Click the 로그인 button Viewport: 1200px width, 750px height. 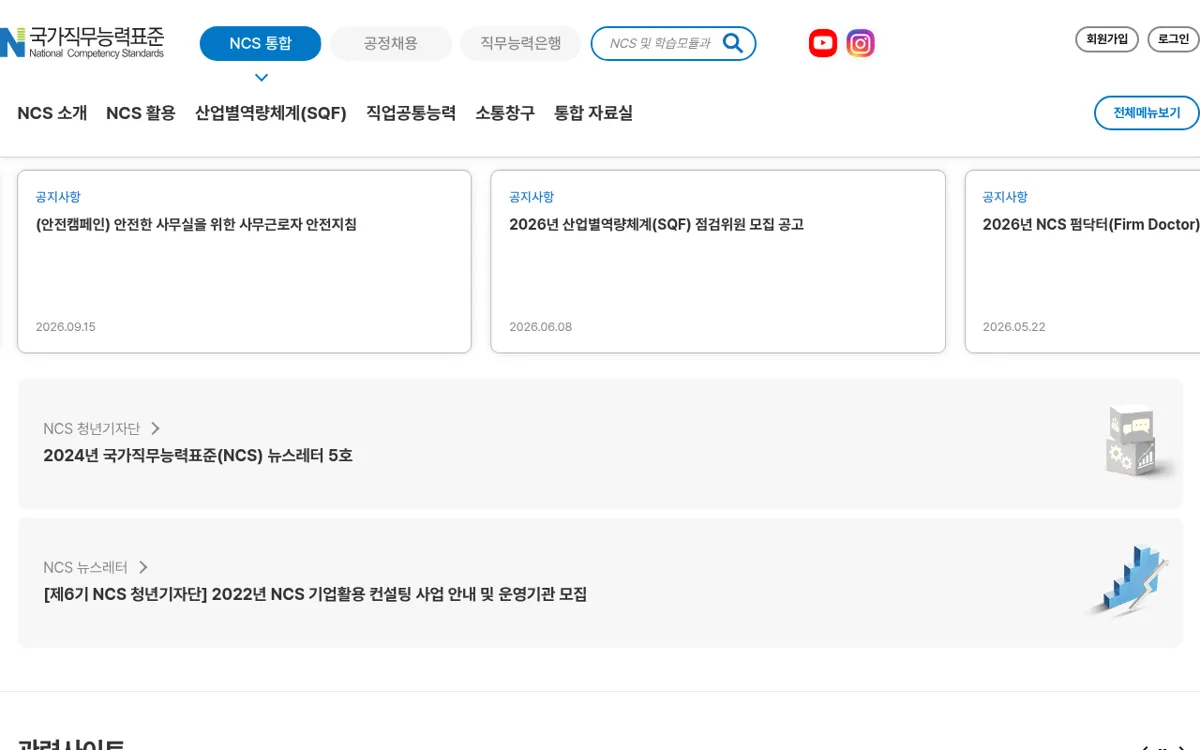pyautogui.click(x=1174, y=39)
